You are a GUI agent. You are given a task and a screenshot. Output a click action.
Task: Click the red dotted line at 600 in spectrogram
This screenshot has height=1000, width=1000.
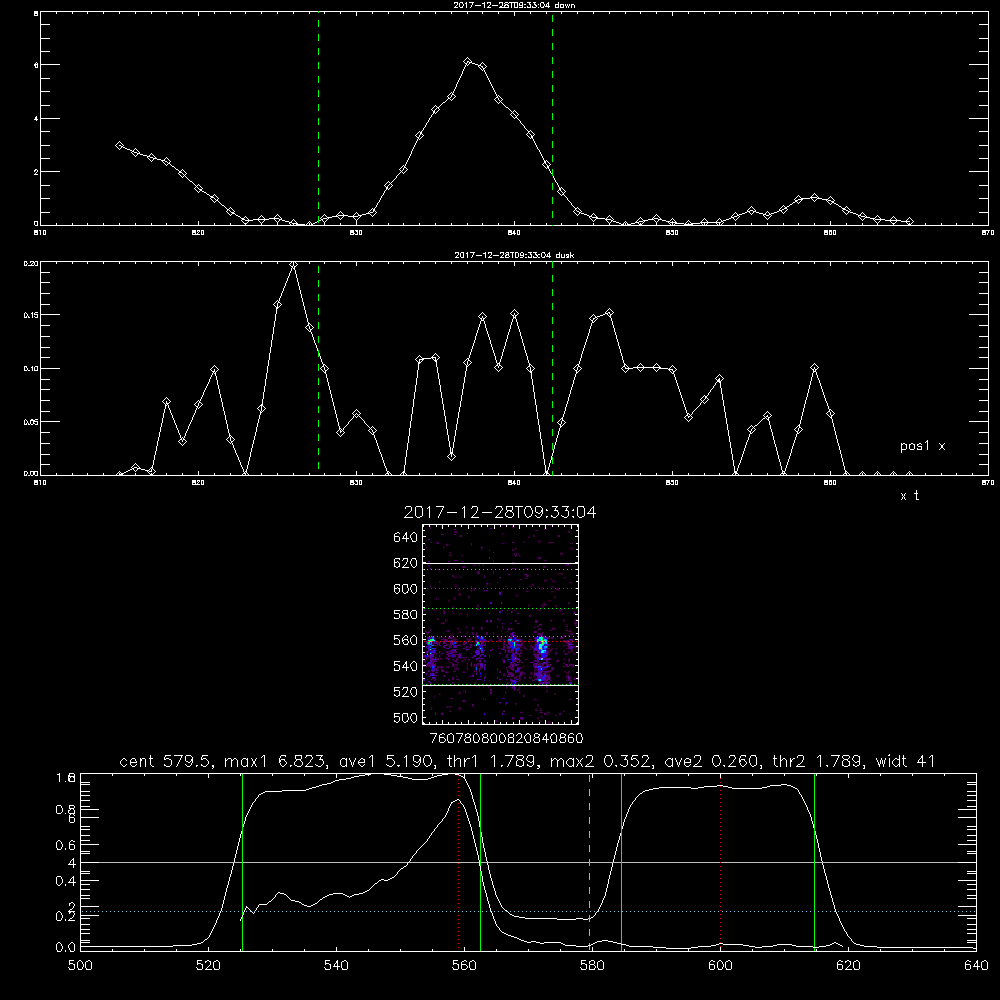(501, 589)
